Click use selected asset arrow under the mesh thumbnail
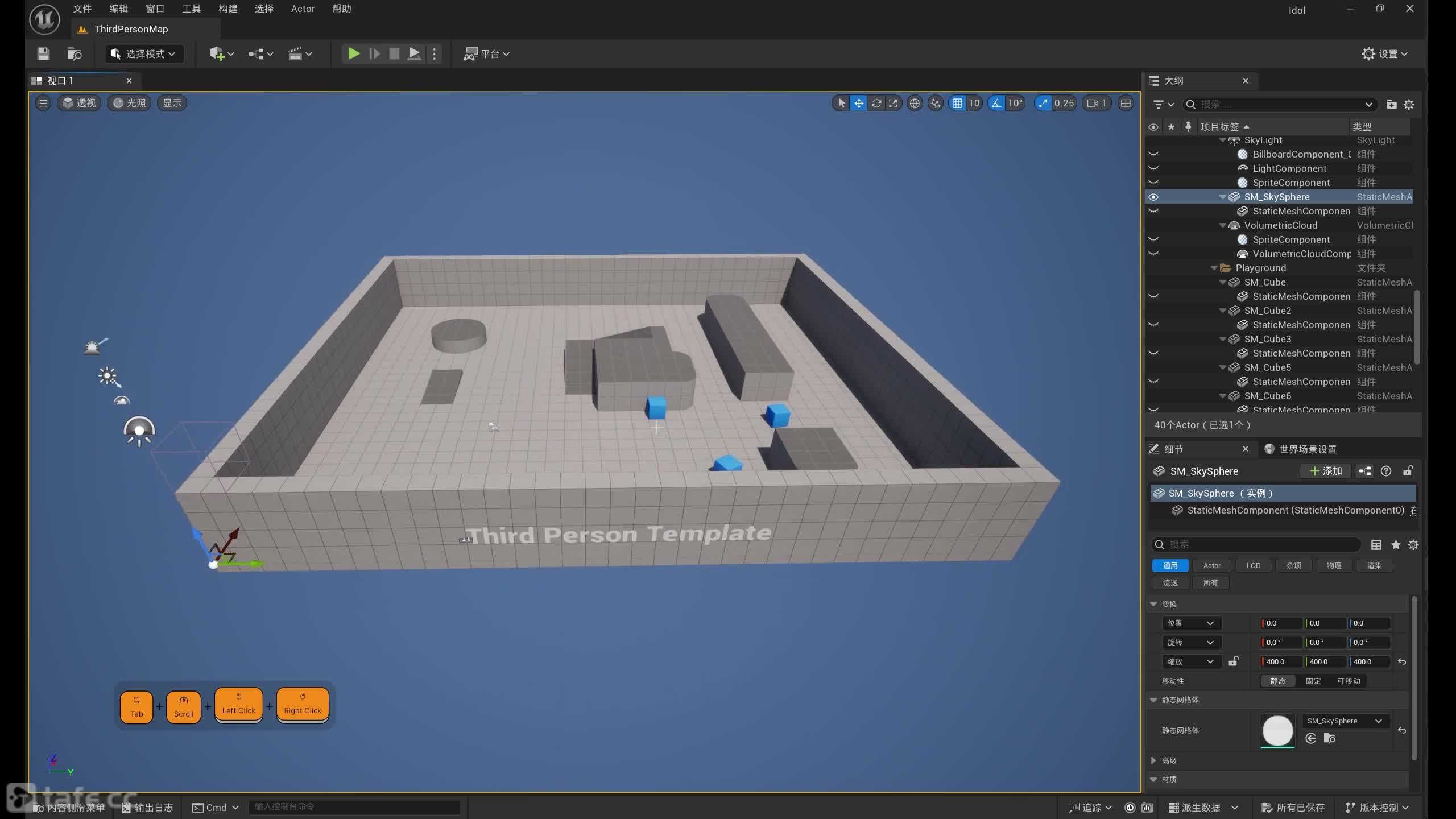Image resolution: width=1456 pixels, height=819 pixels. [1311, 738]
